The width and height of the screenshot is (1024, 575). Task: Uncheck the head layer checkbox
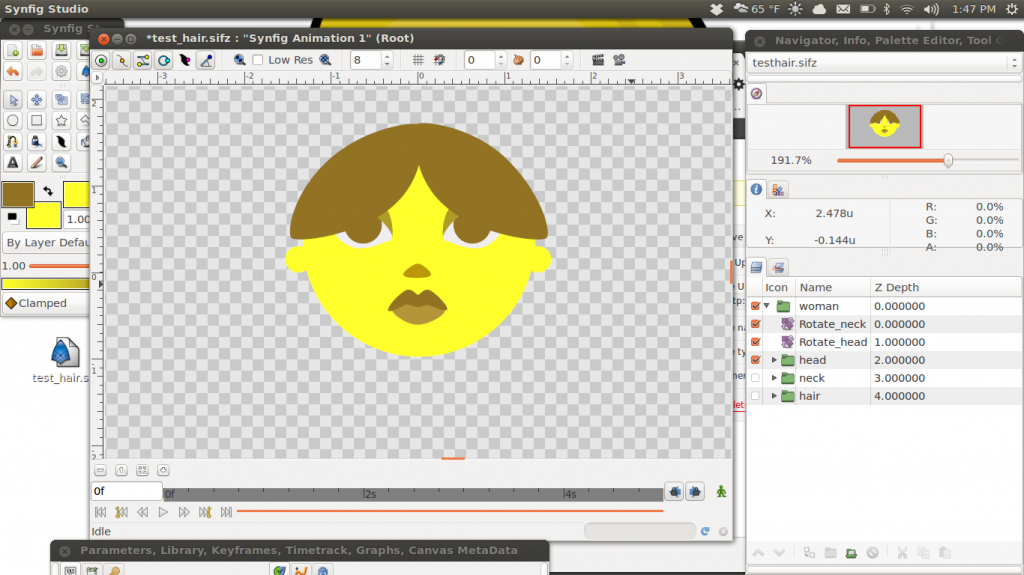tap(756, 360)
